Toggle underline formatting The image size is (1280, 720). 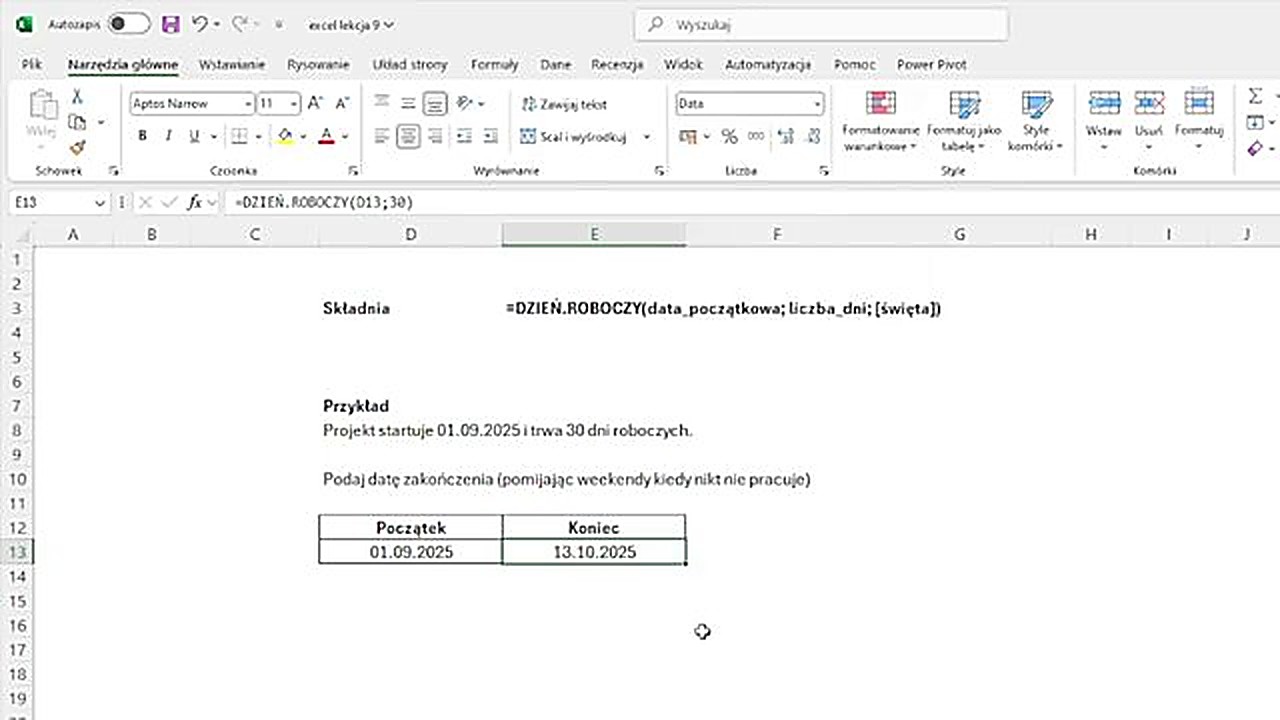tap(192, 136)
